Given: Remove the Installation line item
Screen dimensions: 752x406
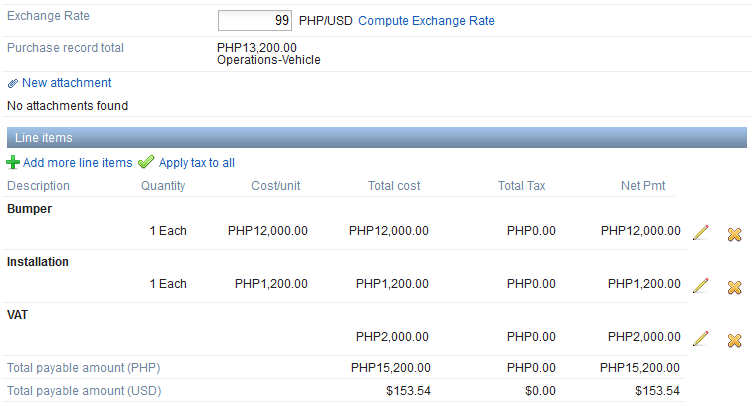Looking at the screenshot, I should (734, 286).
